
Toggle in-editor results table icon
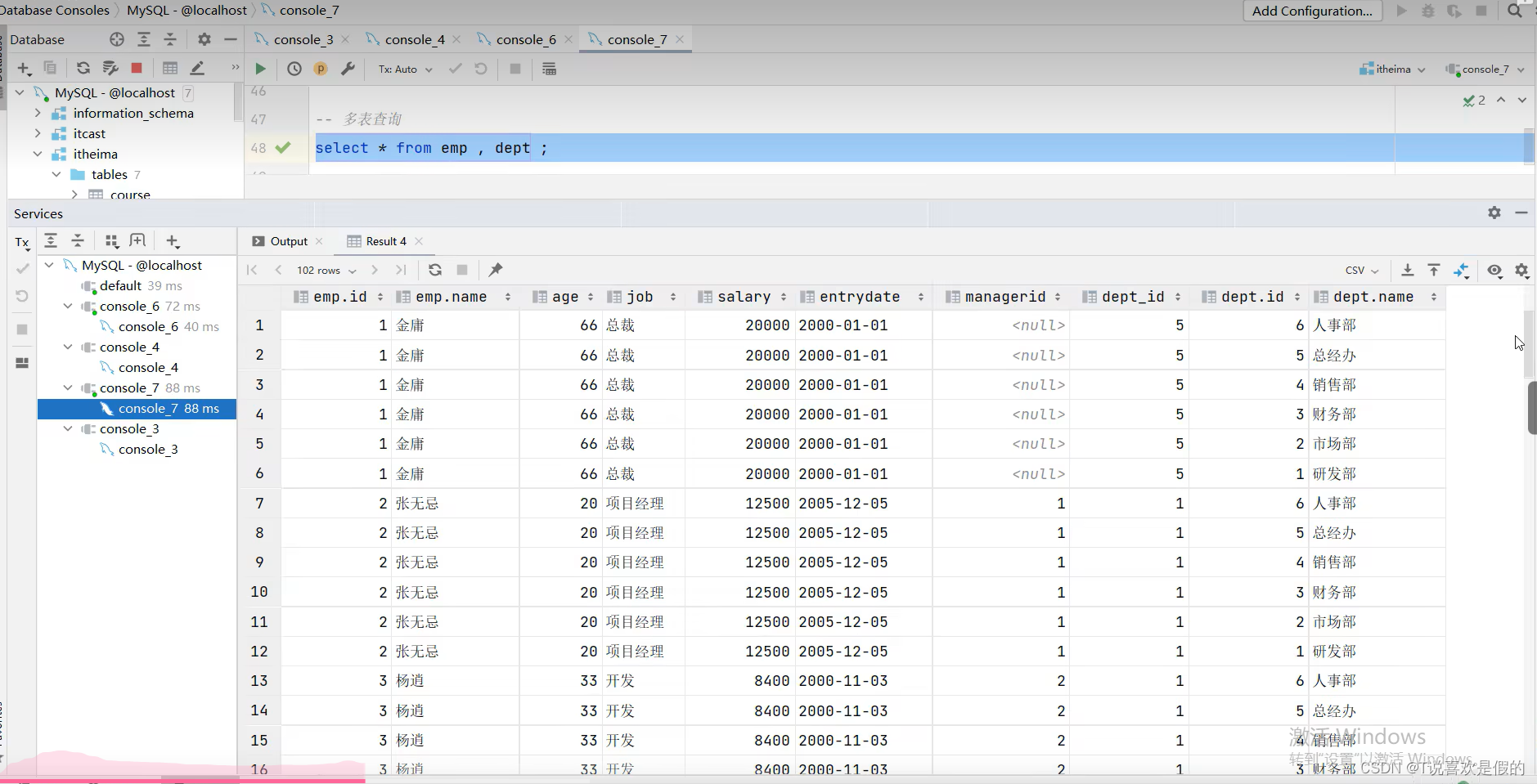(550, 69)
